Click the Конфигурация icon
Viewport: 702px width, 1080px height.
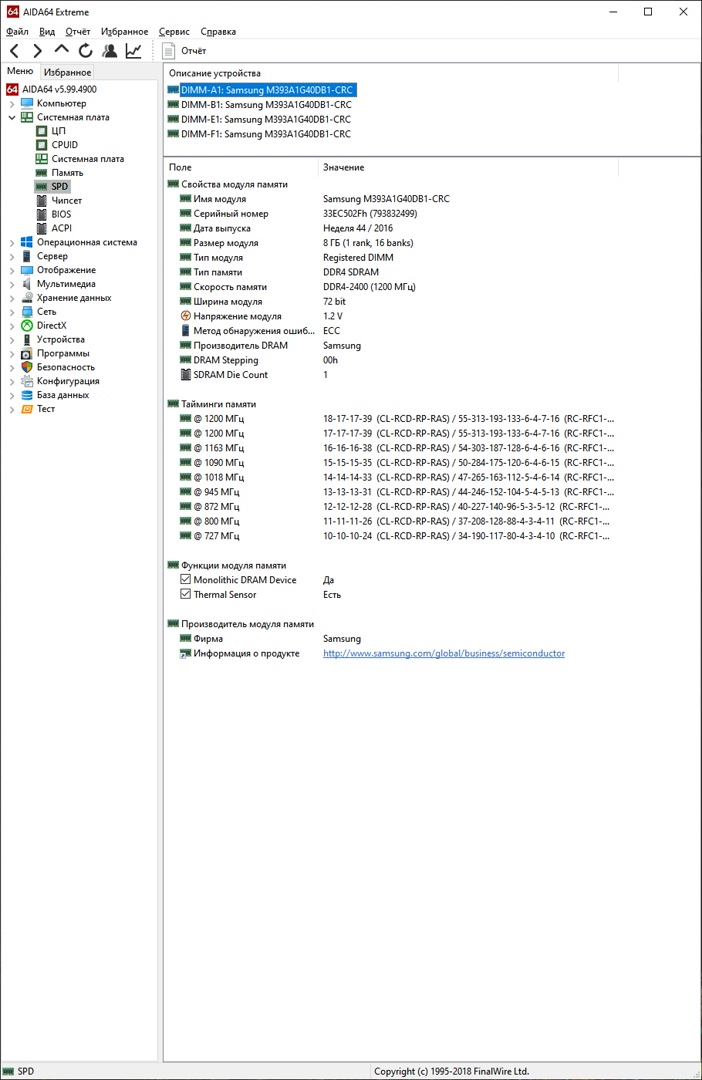tap(27, 381)
